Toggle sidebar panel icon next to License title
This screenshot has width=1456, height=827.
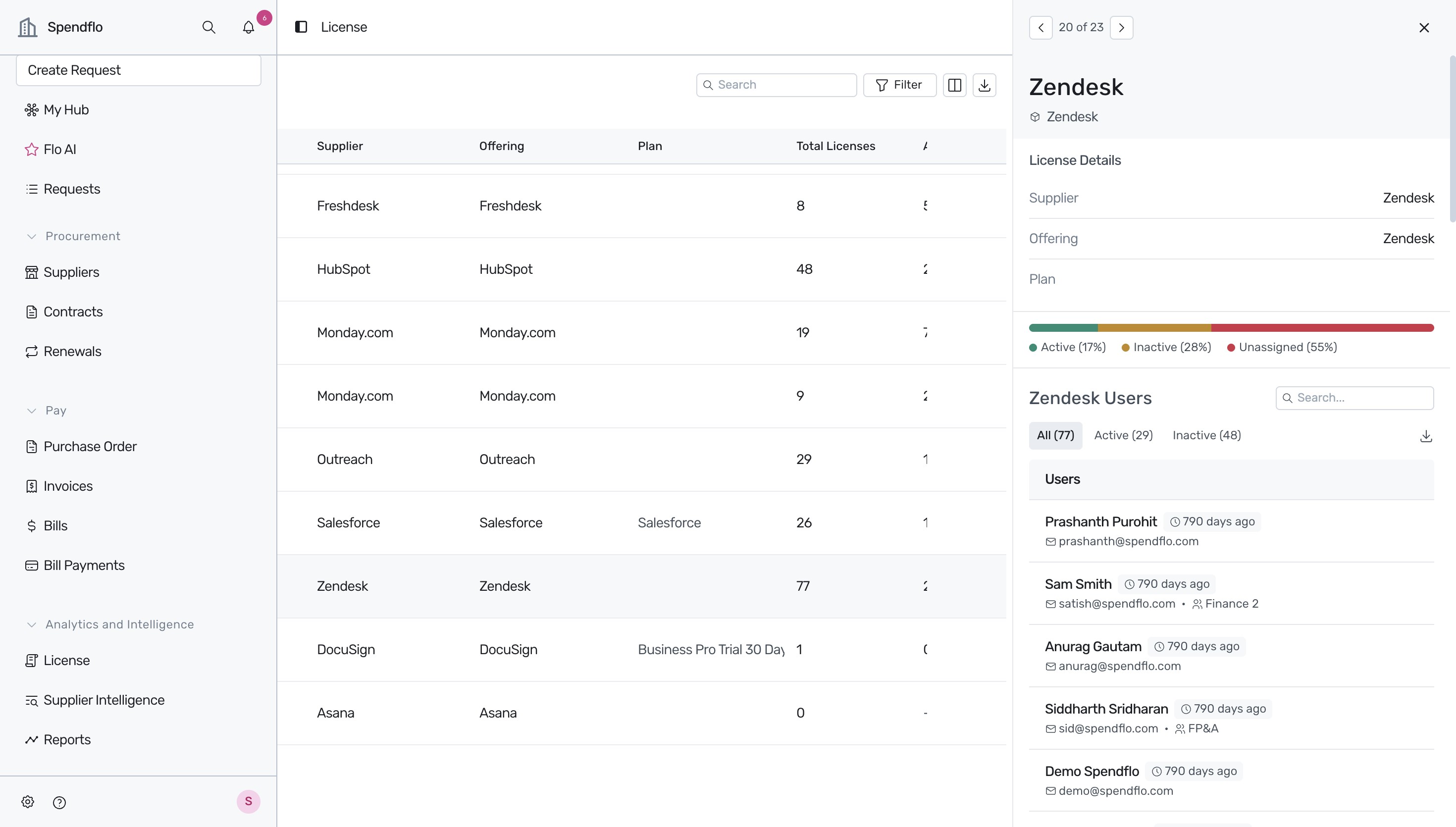tap(301, 27)
